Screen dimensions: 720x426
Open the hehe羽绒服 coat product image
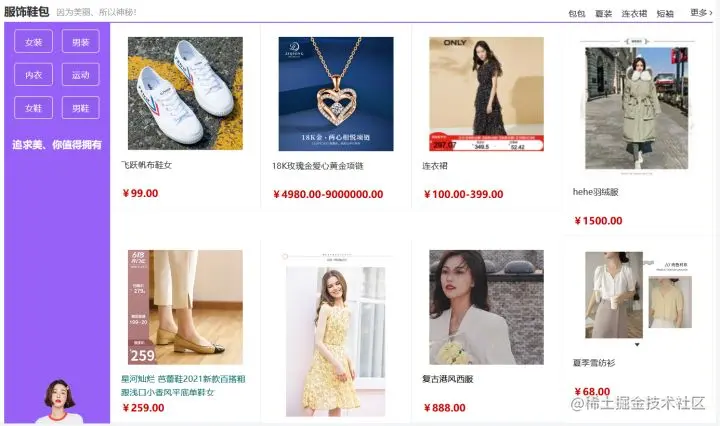point(636,107)
